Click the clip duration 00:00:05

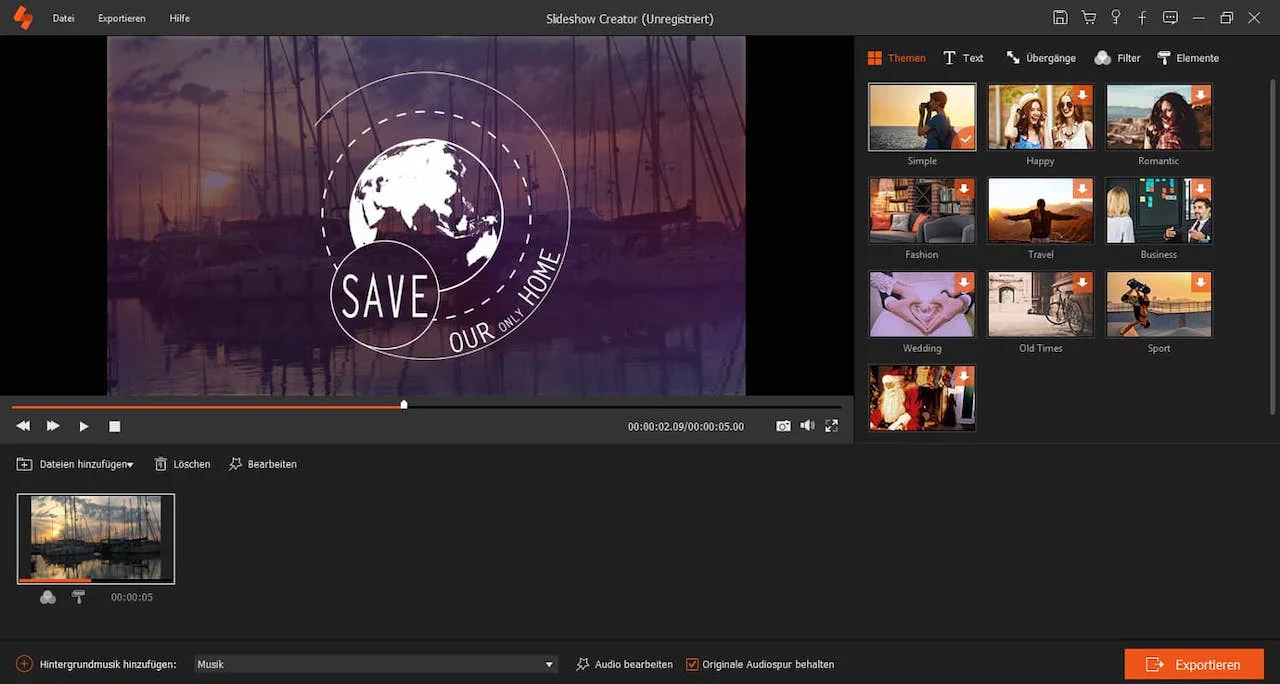click(132, 597)
